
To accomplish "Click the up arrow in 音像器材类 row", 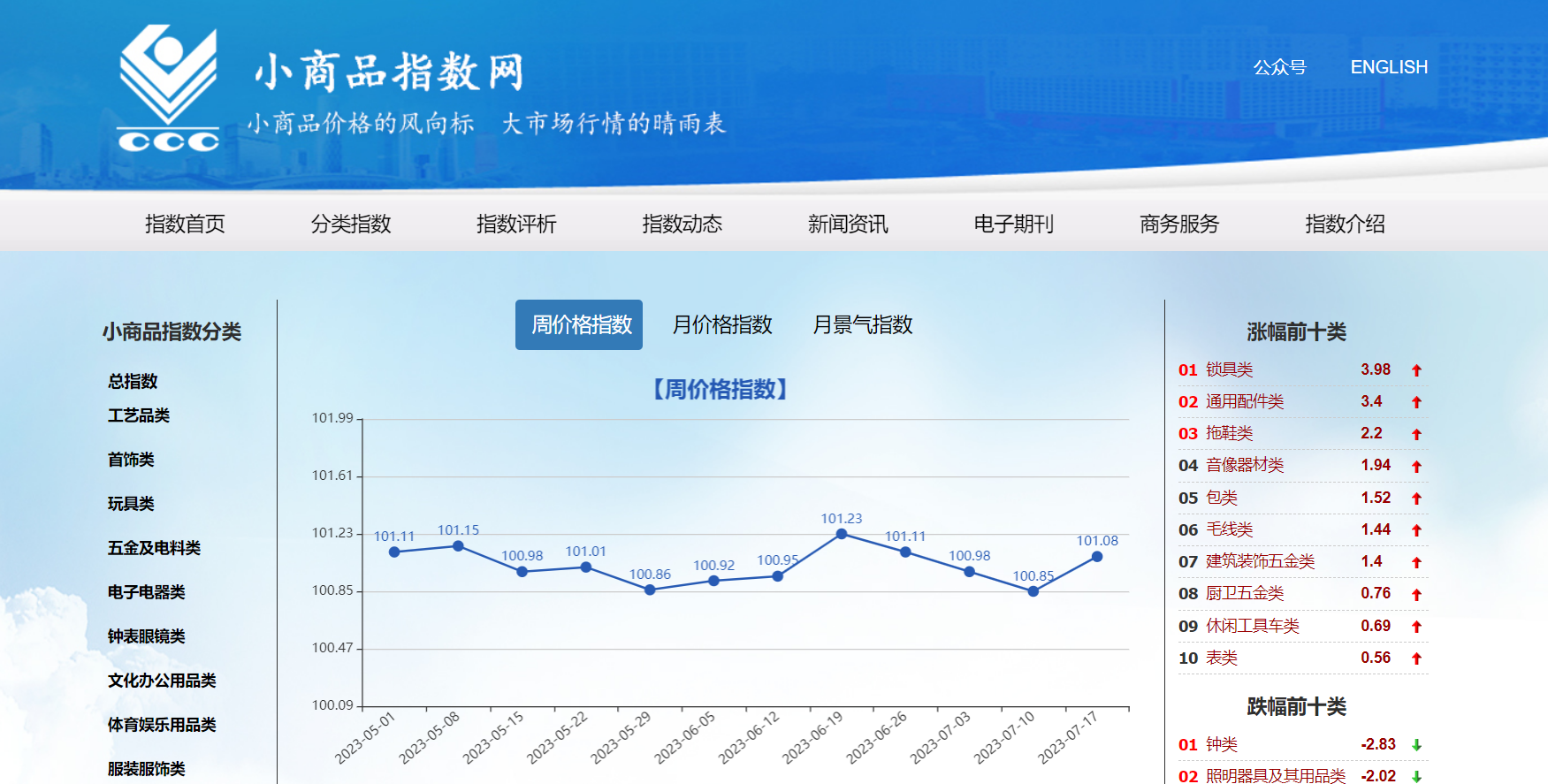I will (x=1416, y=466).
